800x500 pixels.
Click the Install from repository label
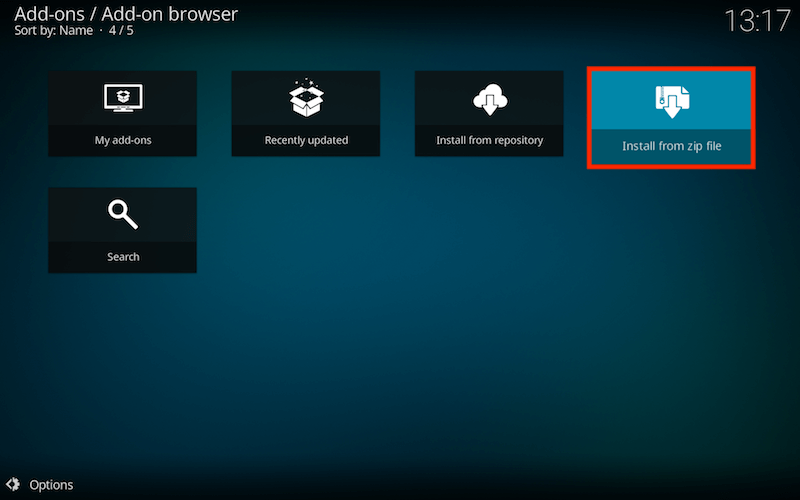pos(489,140)
